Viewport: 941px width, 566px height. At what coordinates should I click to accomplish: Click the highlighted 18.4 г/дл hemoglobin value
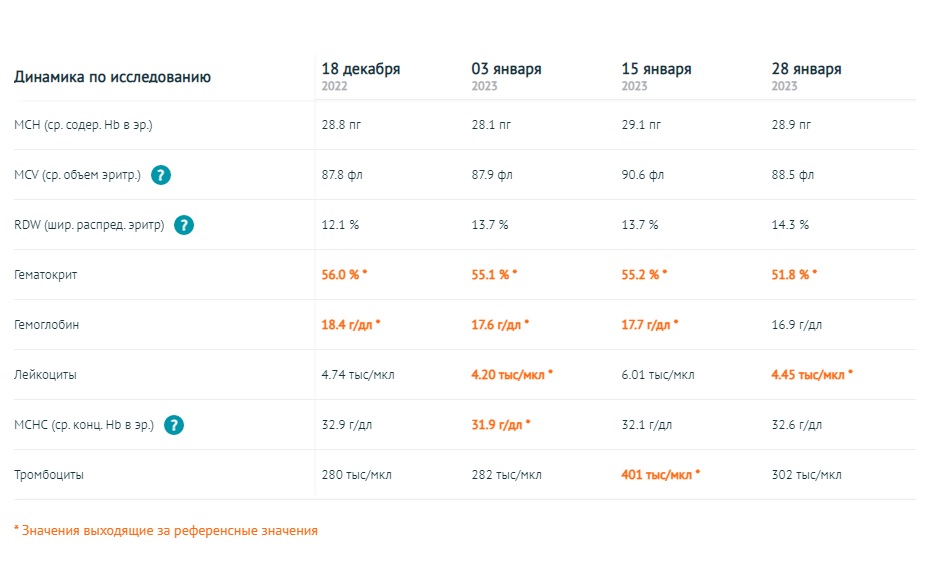[348, 325]
